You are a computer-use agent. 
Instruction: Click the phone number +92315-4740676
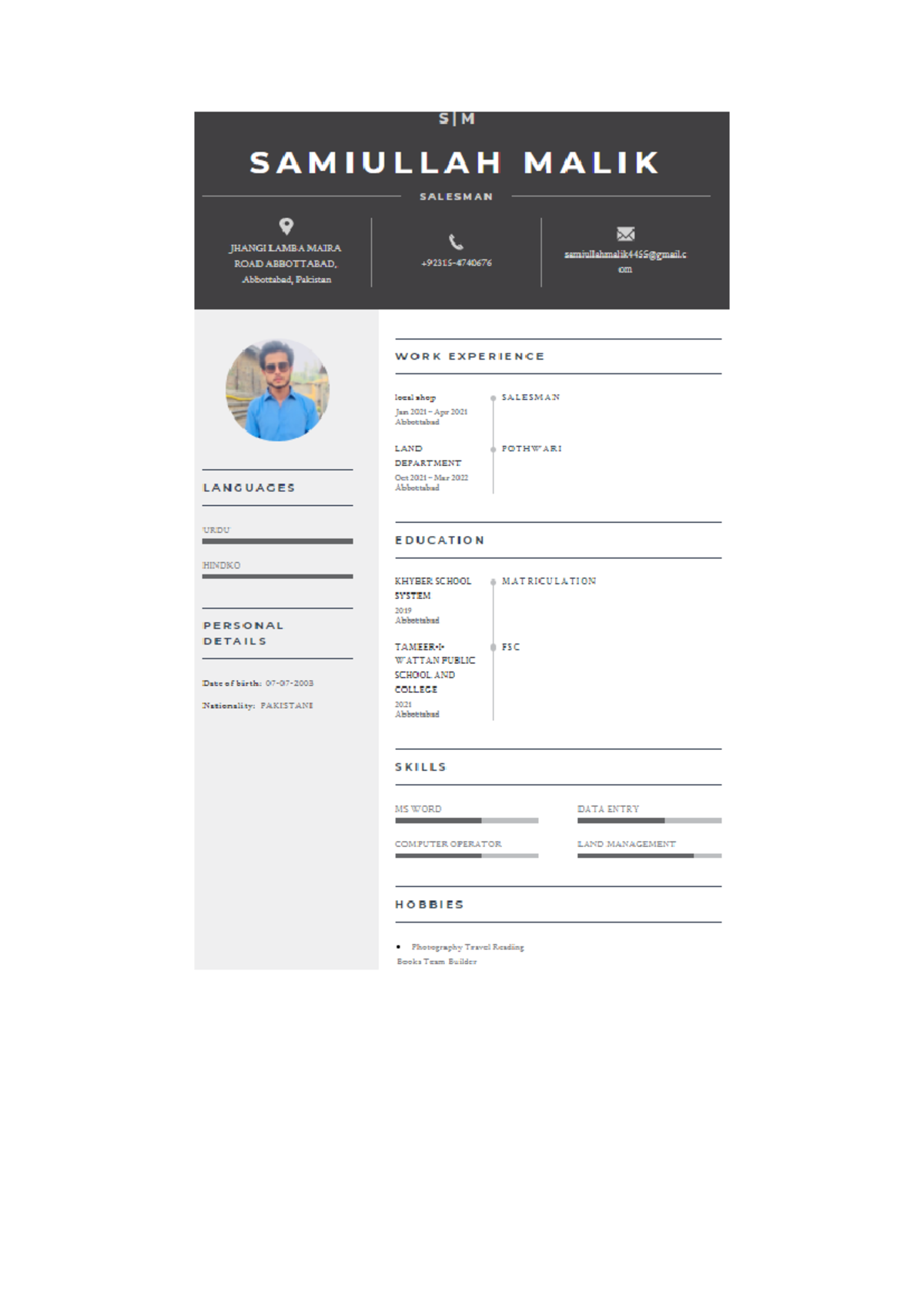point(457,263)
